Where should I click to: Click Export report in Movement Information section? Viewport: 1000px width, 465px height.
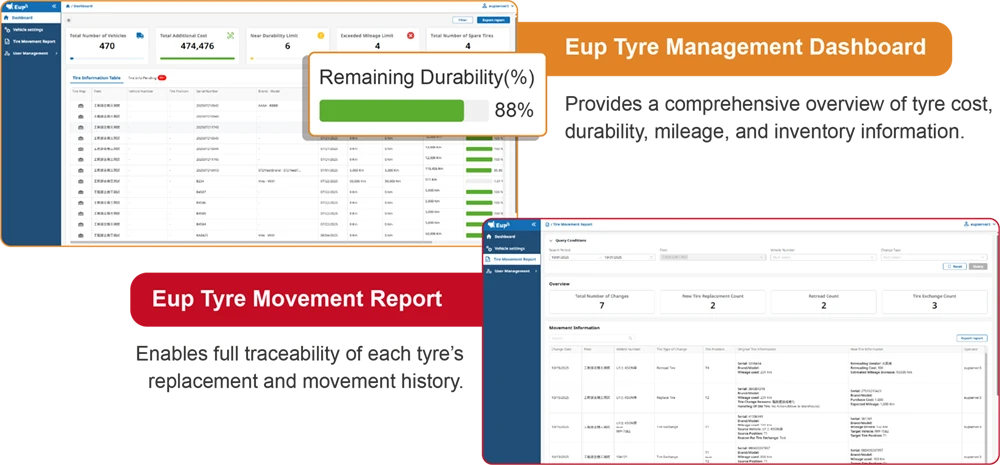[972, 338]
